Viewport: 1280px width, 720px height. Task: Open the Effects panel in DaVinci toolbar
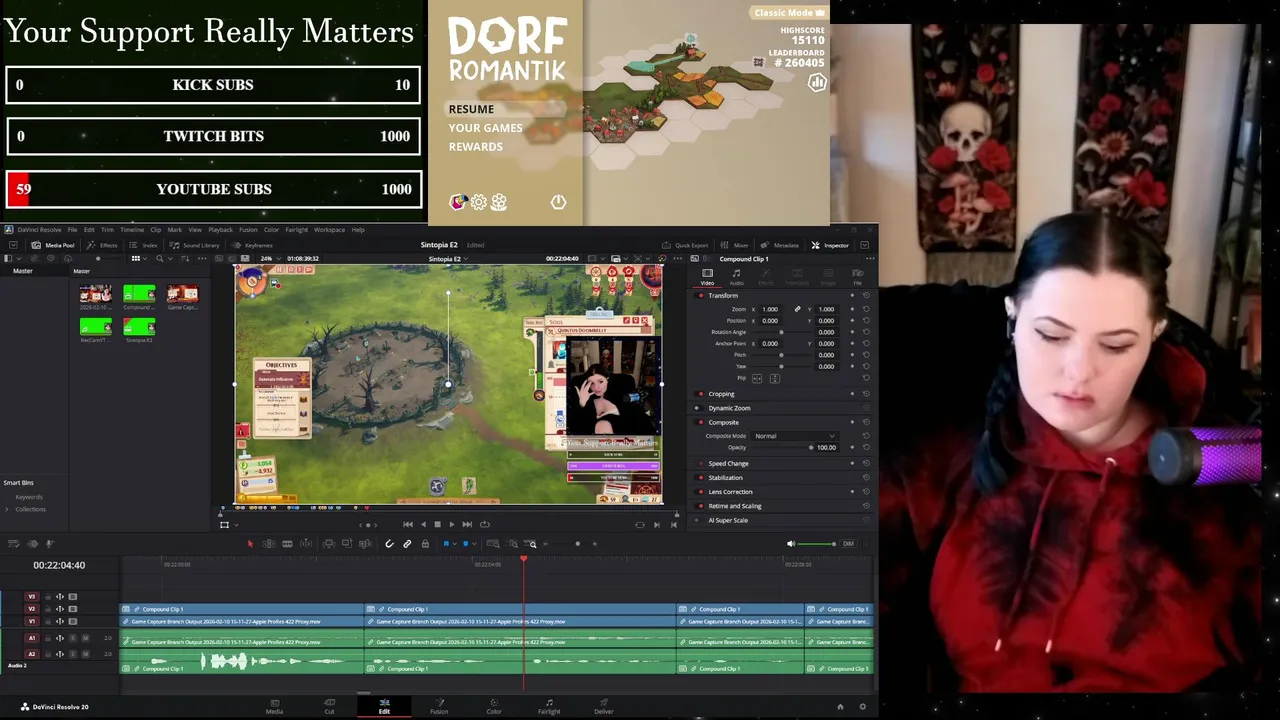pyautogui.click(x=103, y=245)
